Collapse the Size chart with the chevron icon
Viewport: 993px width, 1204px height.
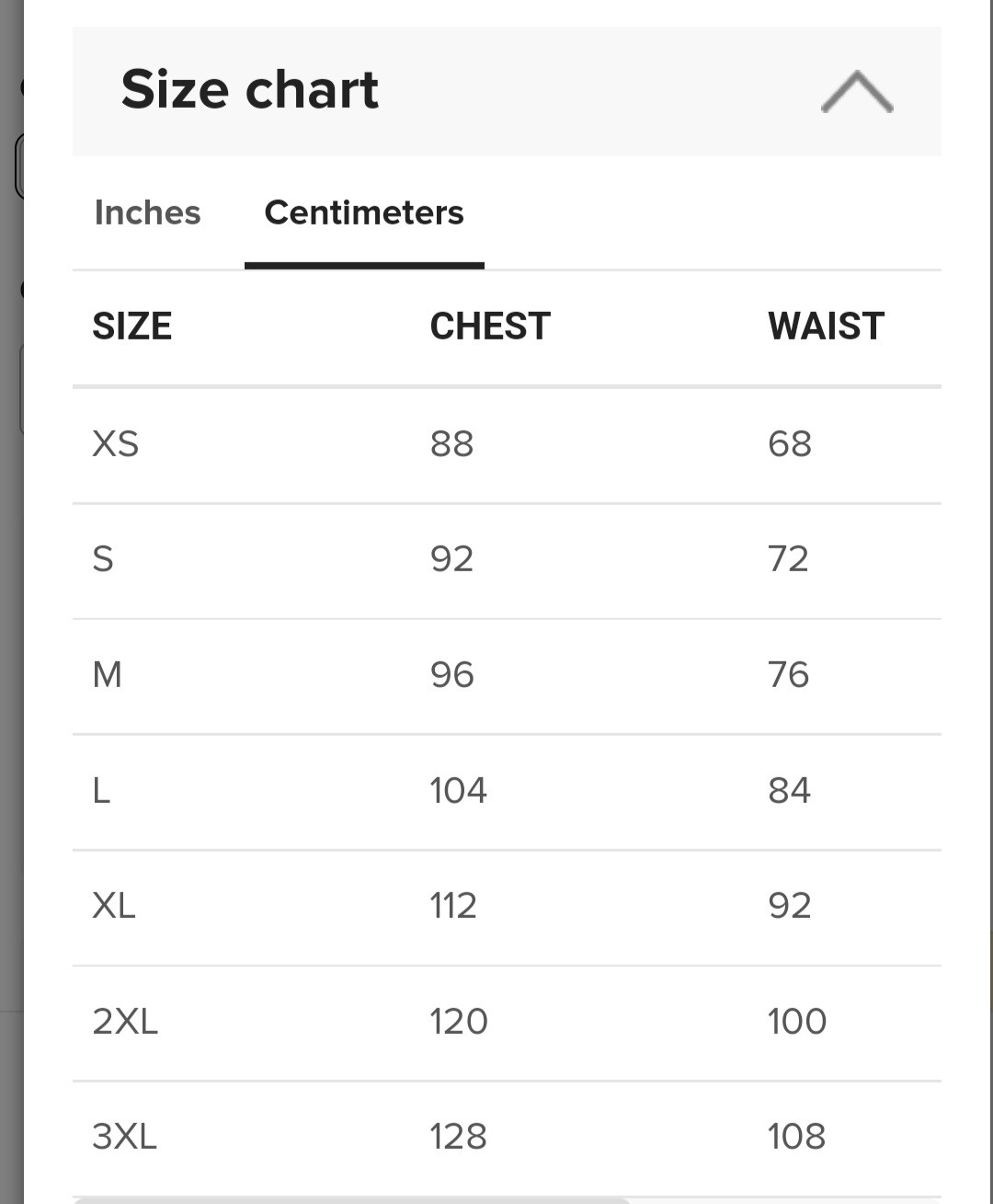tap(857, 92)
